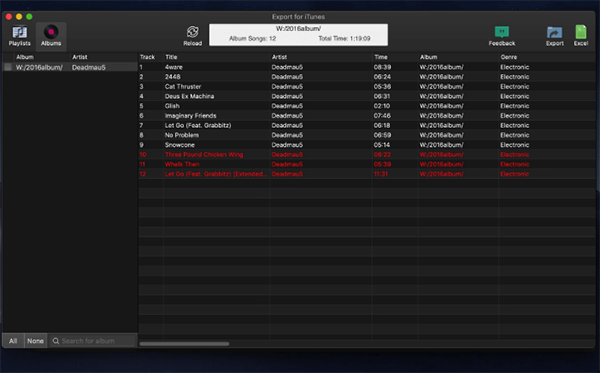Select track Snowcone
The image size is (600, 373).
click(x=180, y=145)
